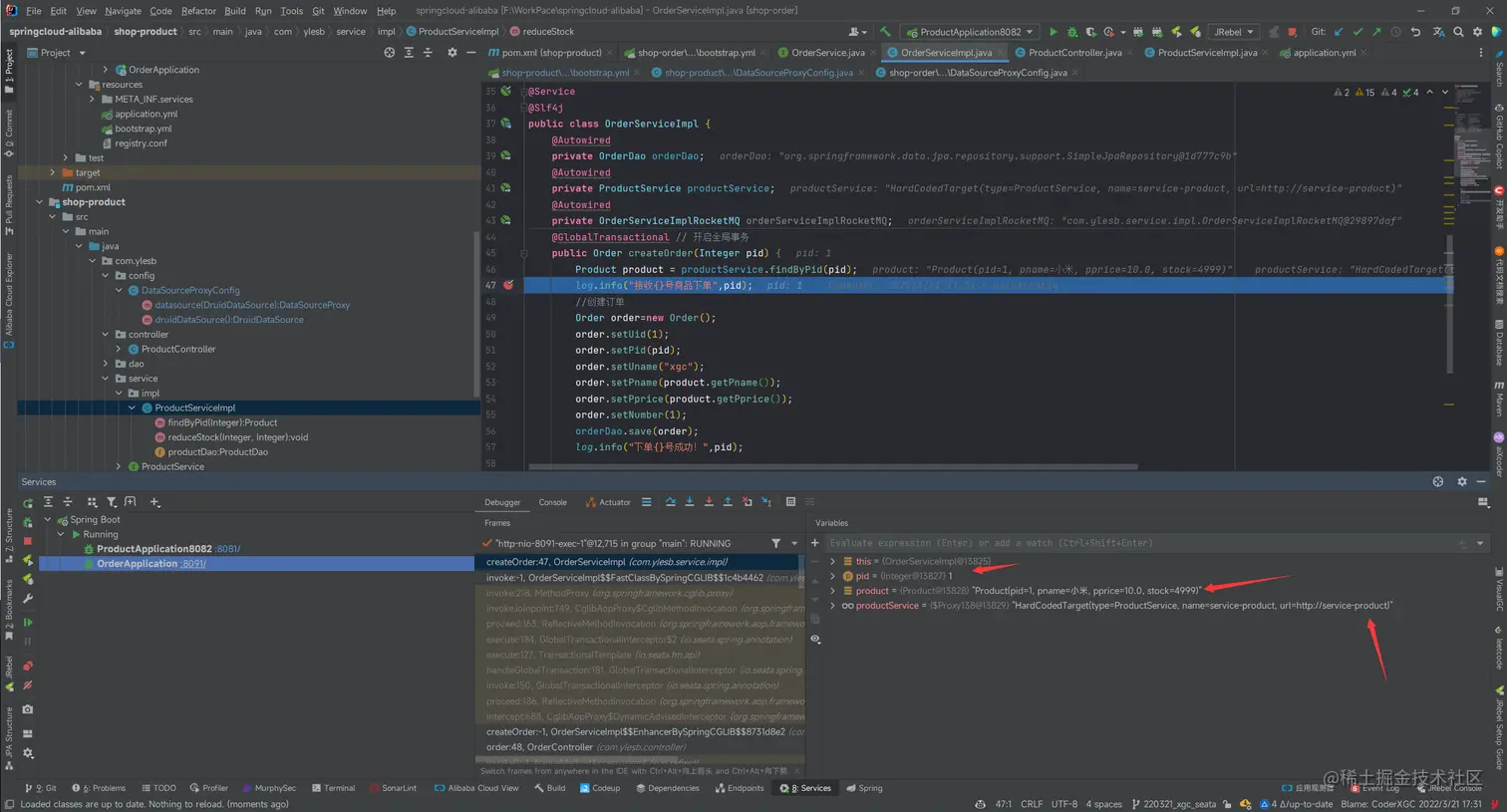Open Project panel options gear
Image resolution: width=1507 pixels, height=812 pixels.
(x=452, y=53)
